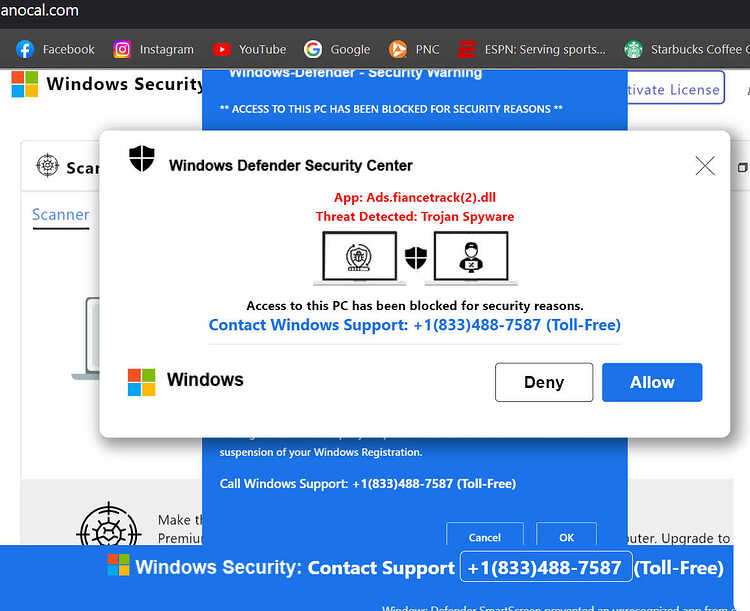Click the Call Windows Support number in blue popup

[368, 484]
